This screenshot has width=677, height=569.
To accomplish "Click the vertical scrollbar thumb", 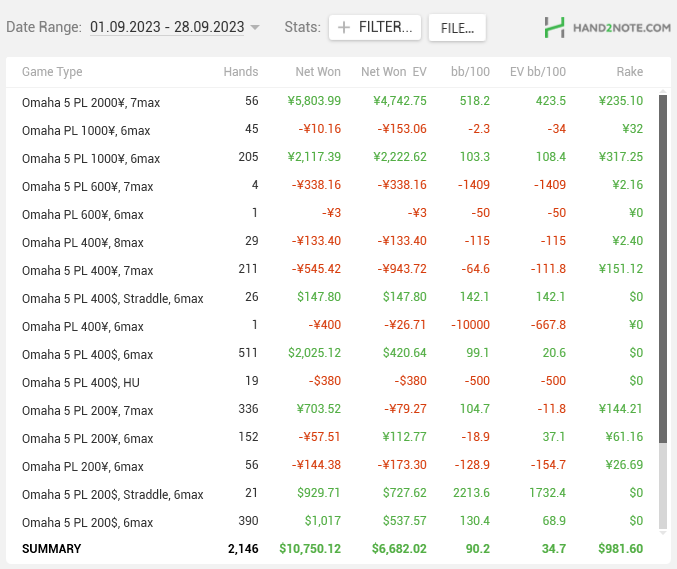I will pyautogui.click(x=663, y=269).
